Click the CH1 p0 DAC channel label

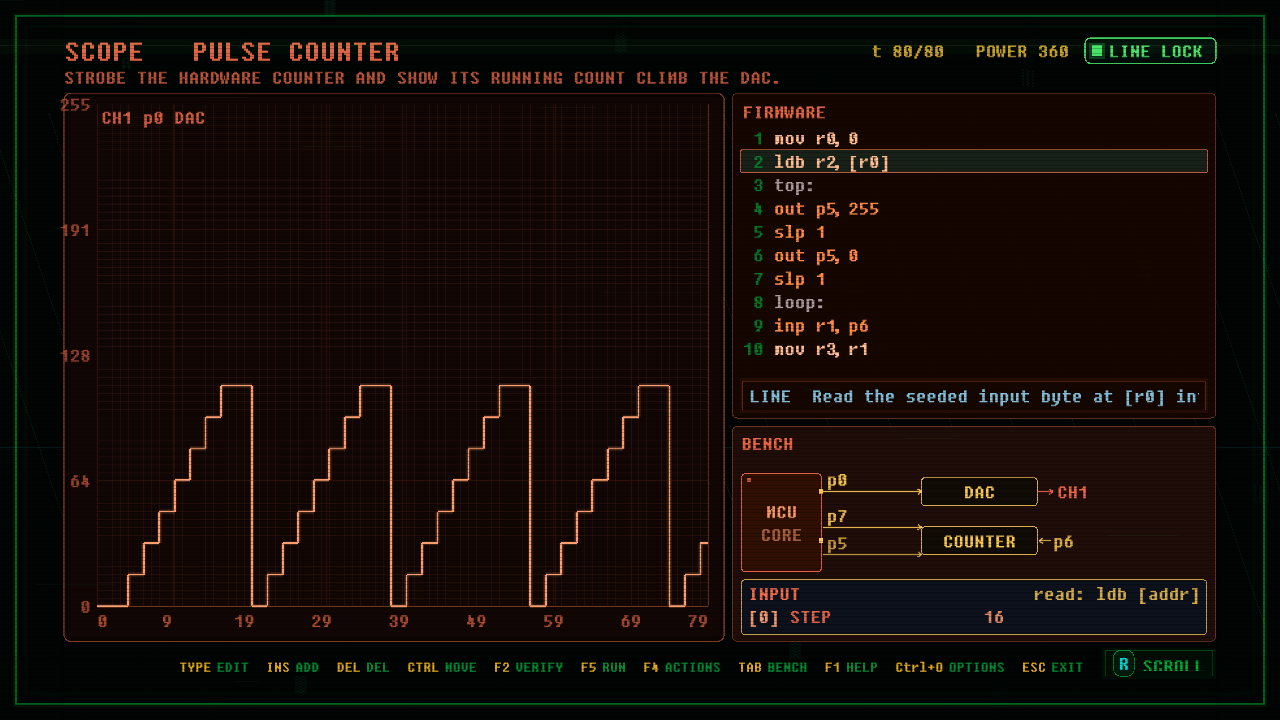point(153,118)
